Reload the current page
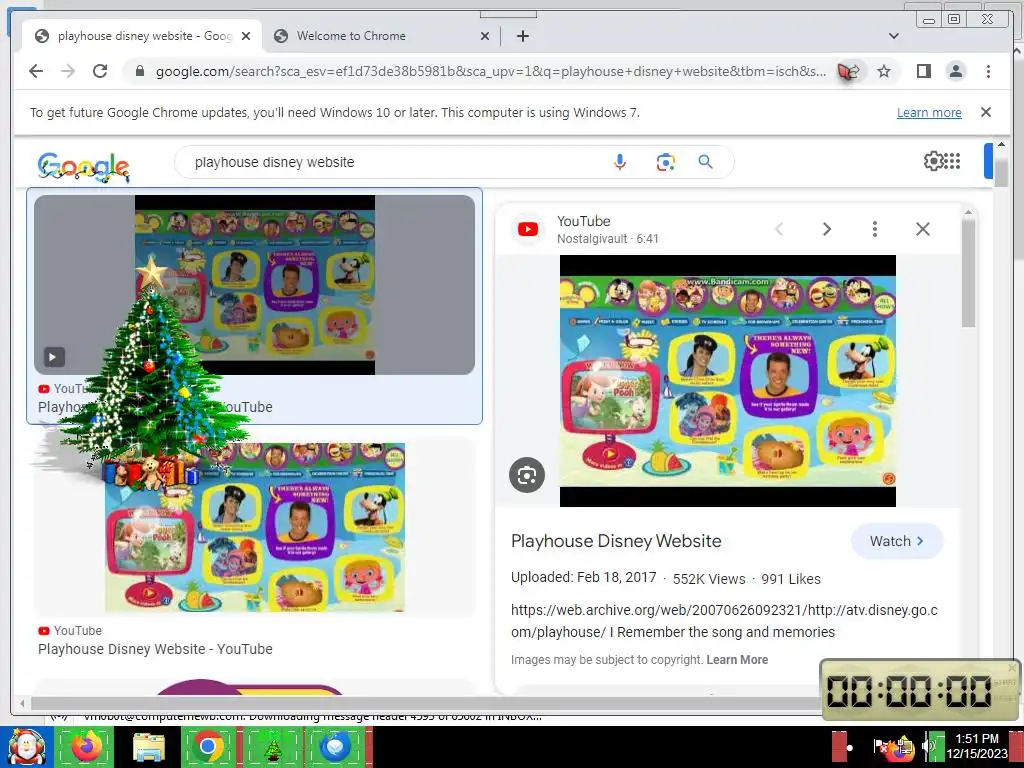 [x=100, y=71]
